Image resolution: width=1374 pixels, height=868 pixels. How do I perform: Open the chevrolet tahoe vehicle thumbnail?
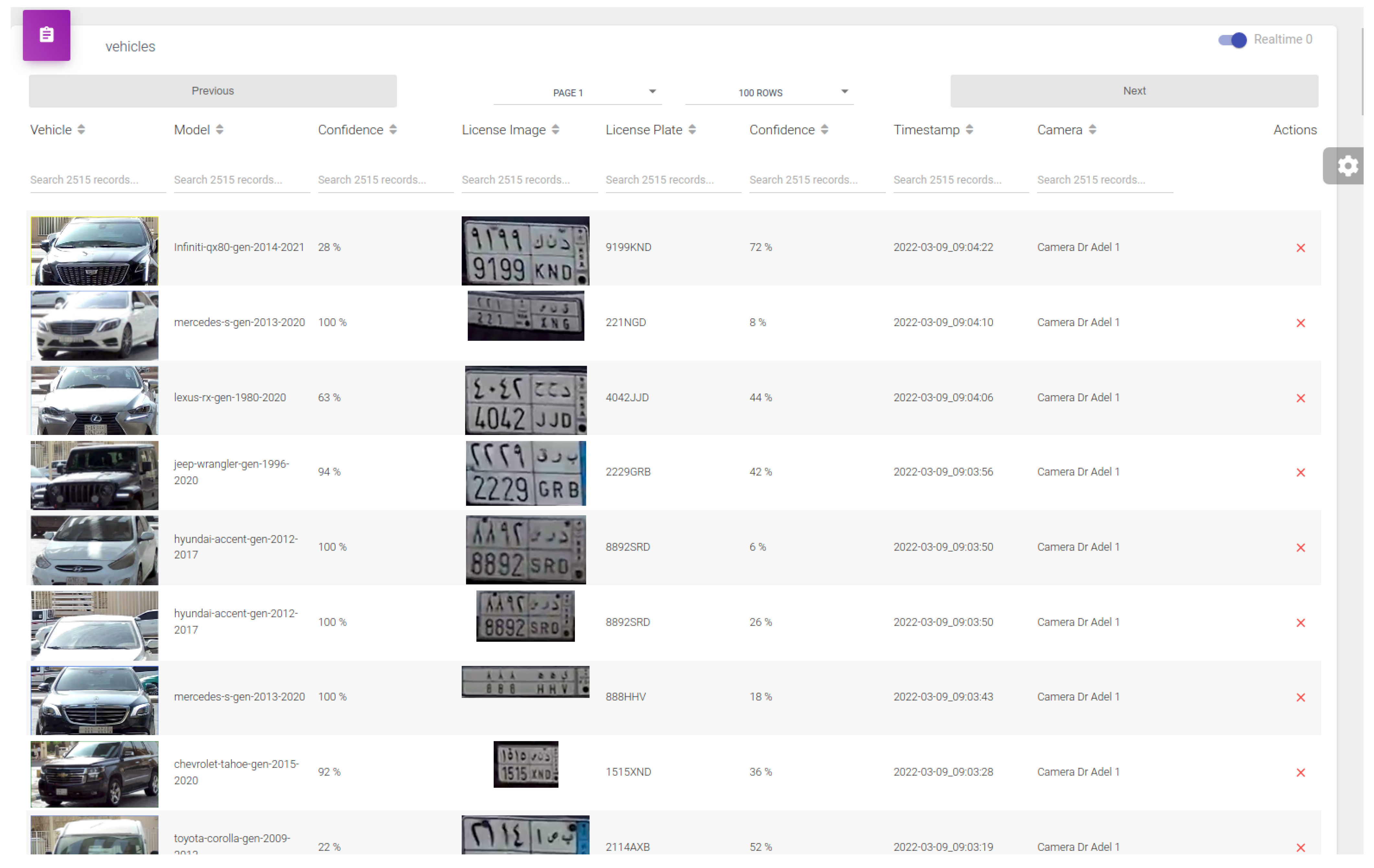[x=94, y=774]
